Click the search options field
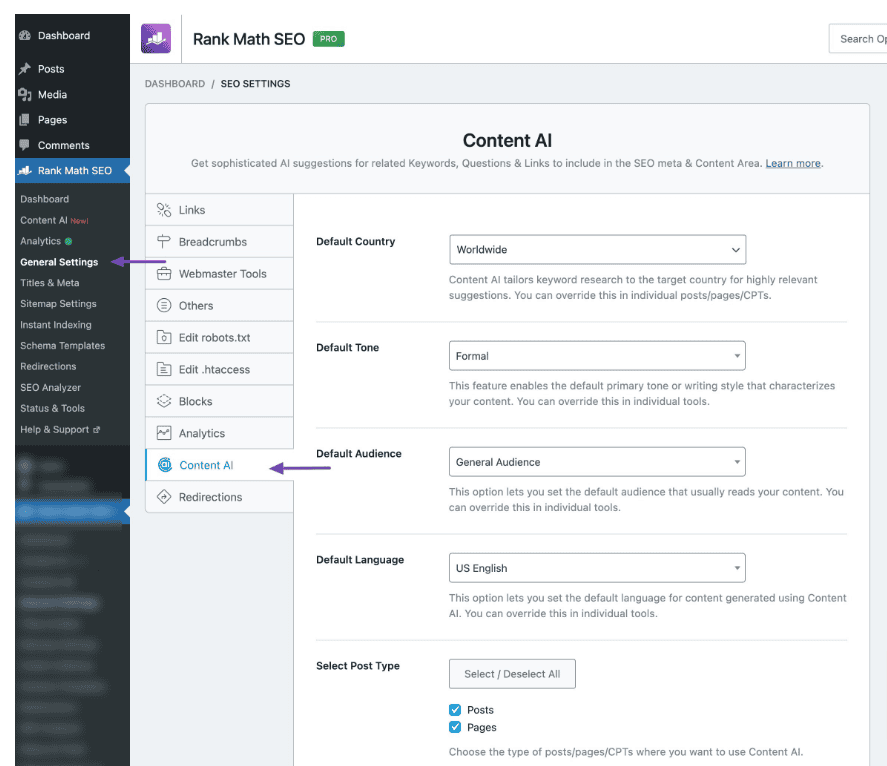The width and height of the screenshot is (887, 766). click(860, 39)
